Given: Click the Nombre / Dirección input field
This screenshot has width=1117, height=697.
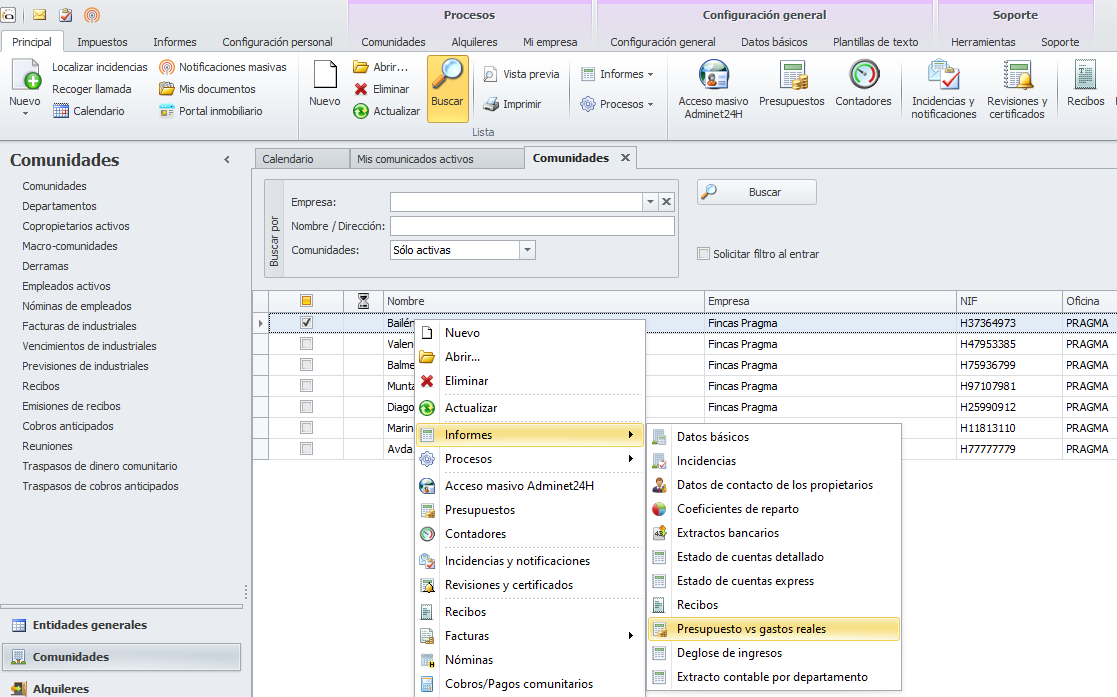Looking at the screenshot, I should (x=532, y=226).
